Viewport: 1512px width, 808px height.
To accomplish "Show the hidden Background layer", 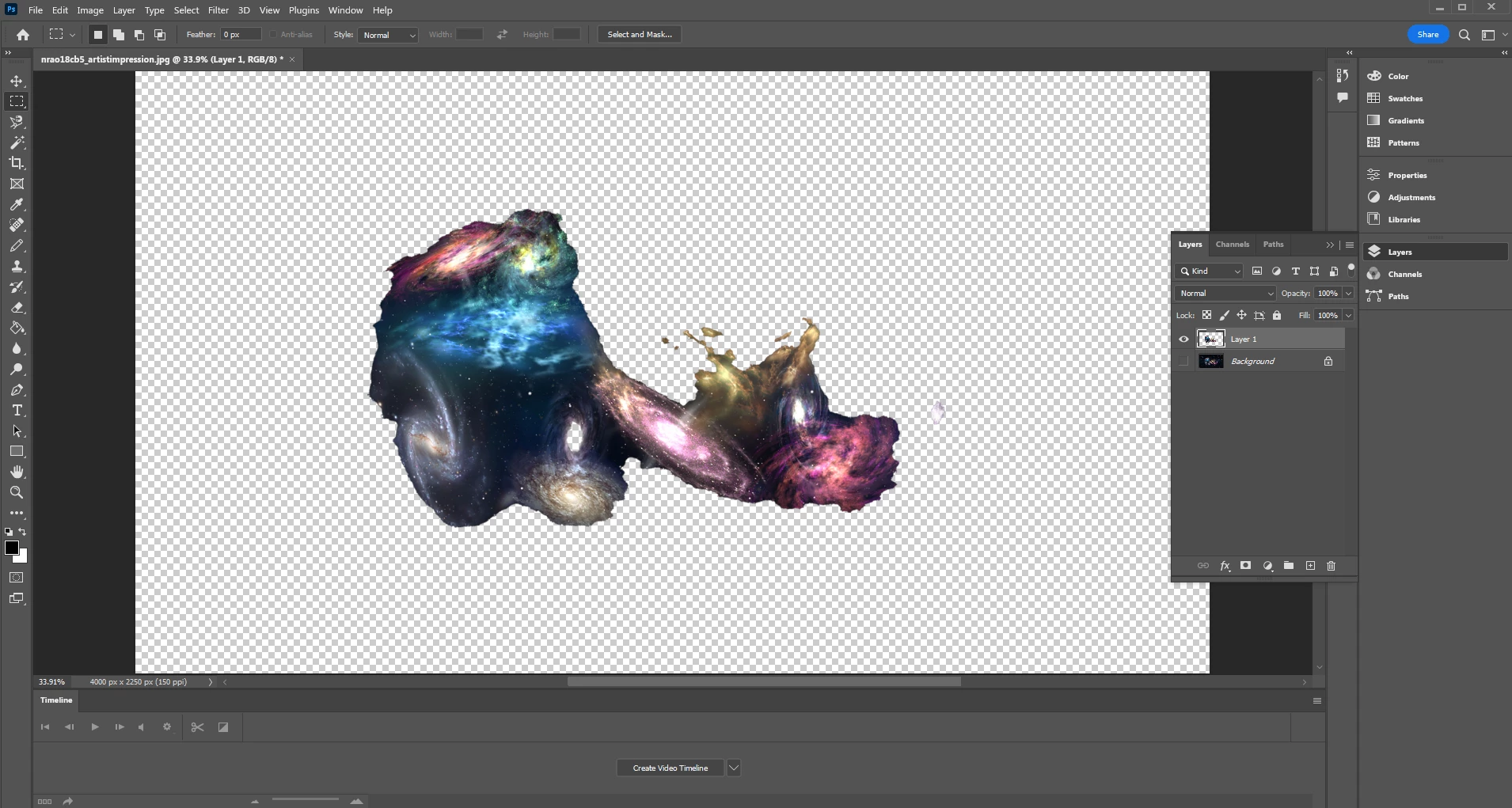I will (1184, 362).
